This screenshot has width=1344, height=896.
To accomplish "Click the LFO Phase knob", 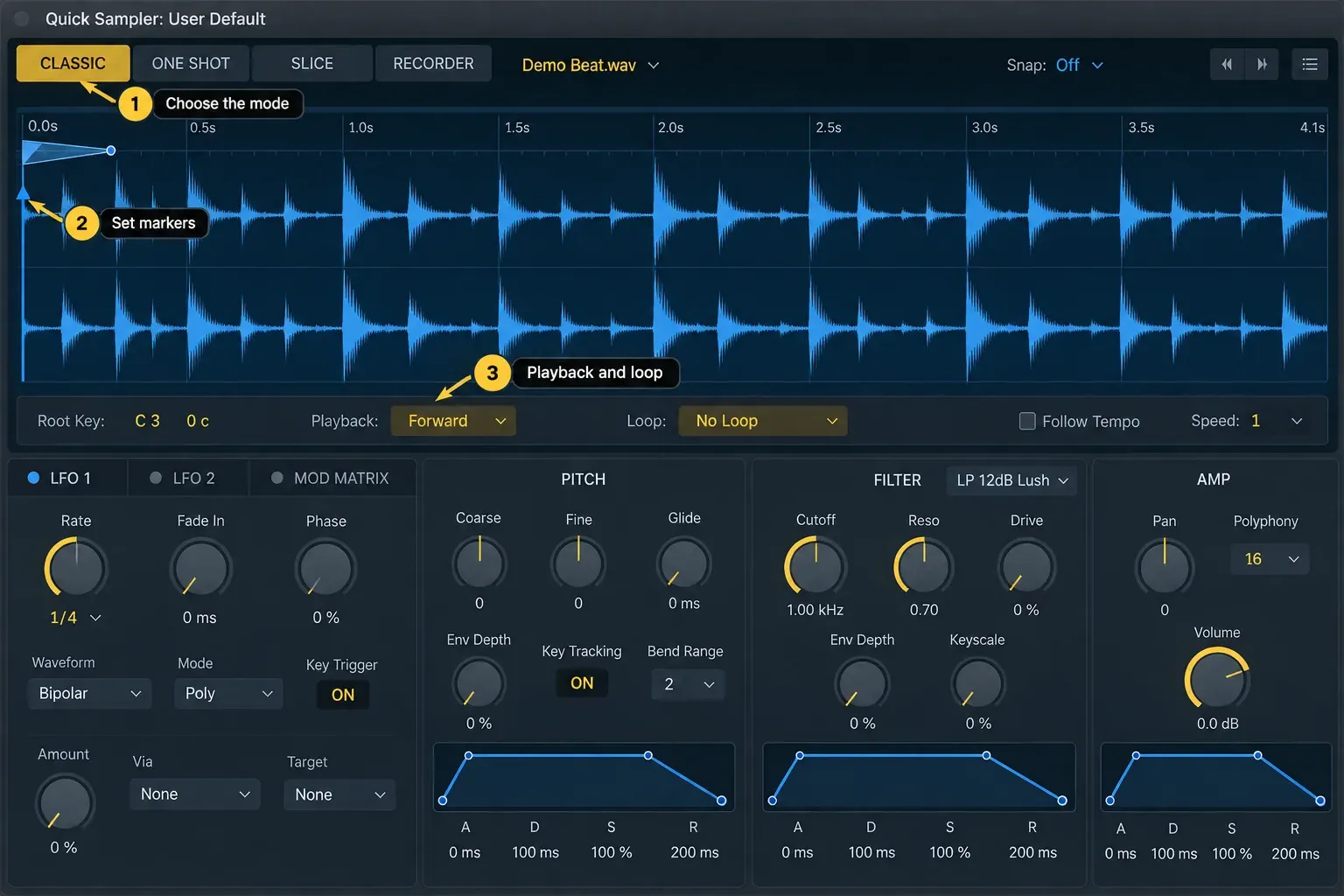I will click(325, 568).
